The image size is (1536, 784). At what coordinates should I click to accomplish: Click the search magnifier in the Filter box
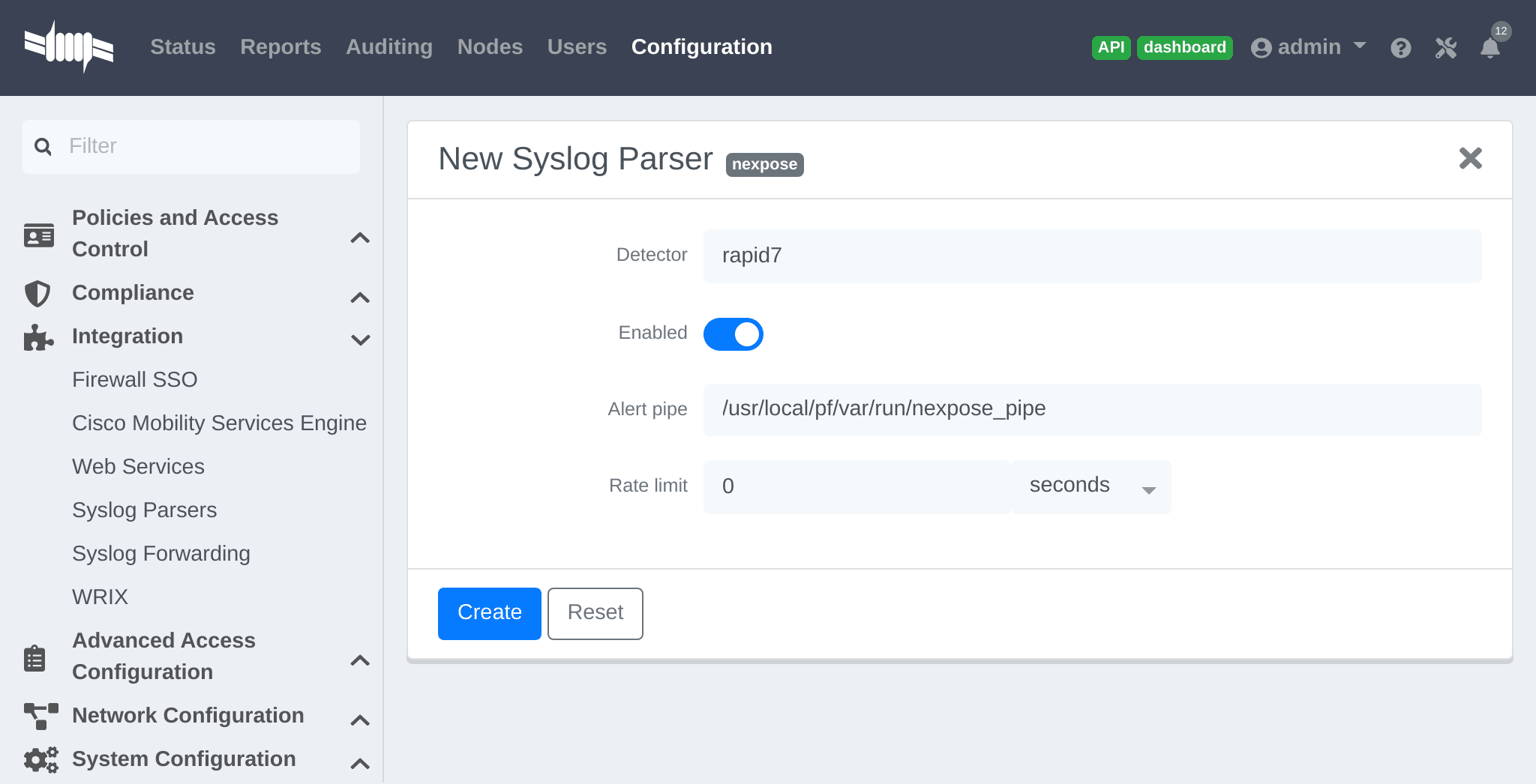[43, 146]
